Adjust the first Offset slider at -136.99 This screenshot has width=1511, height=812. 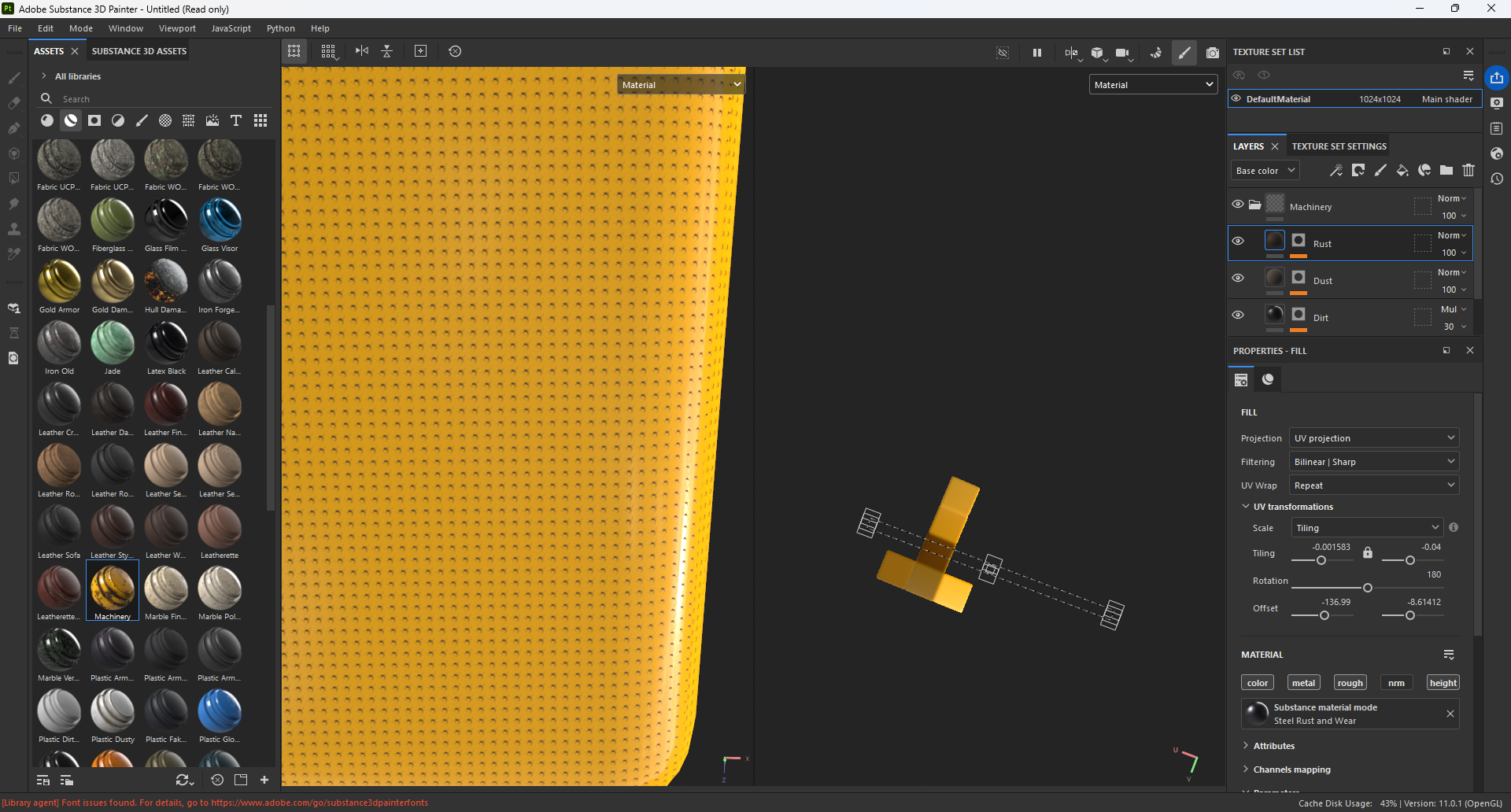pyautogui.click(x=1324, y=615)
